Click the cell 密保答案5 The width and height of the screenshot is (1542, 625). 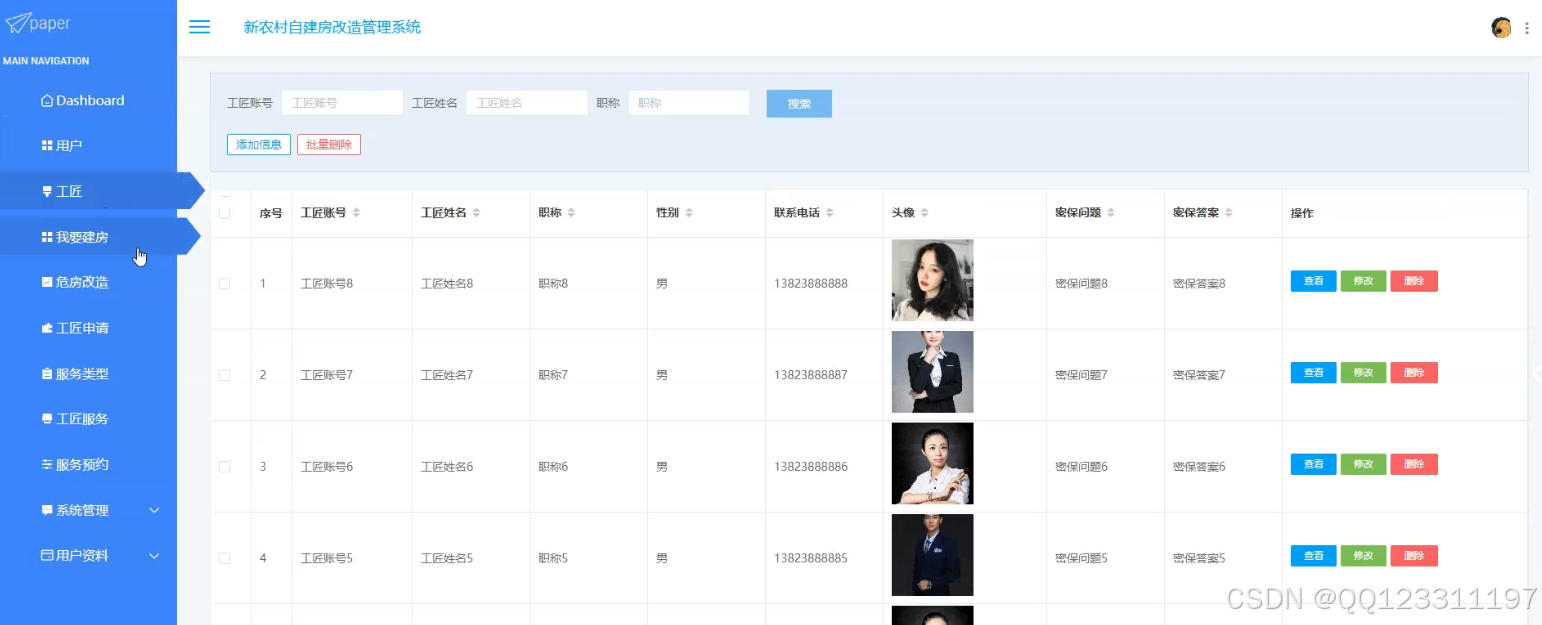click(x=1199, y=558)
